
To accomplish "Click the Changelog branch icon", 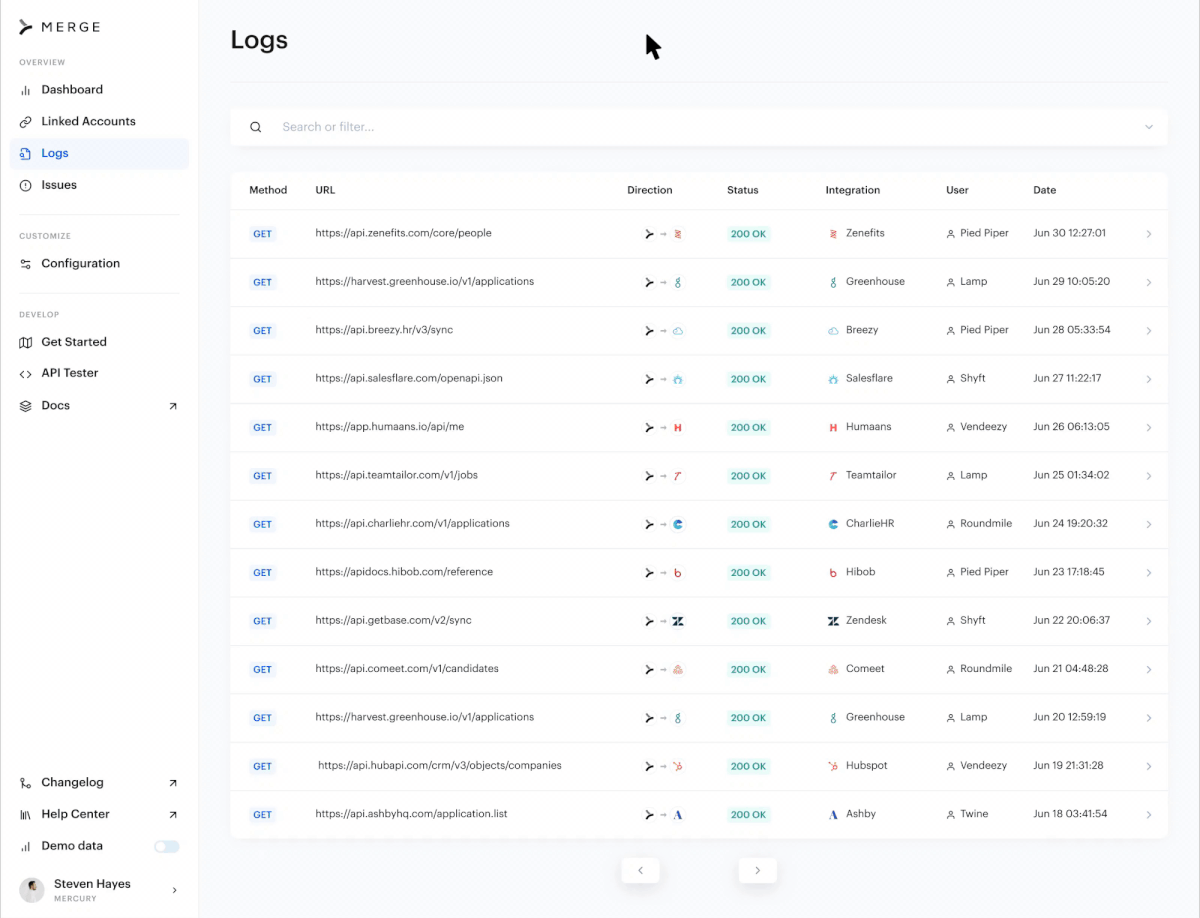I will coord(26,783).
